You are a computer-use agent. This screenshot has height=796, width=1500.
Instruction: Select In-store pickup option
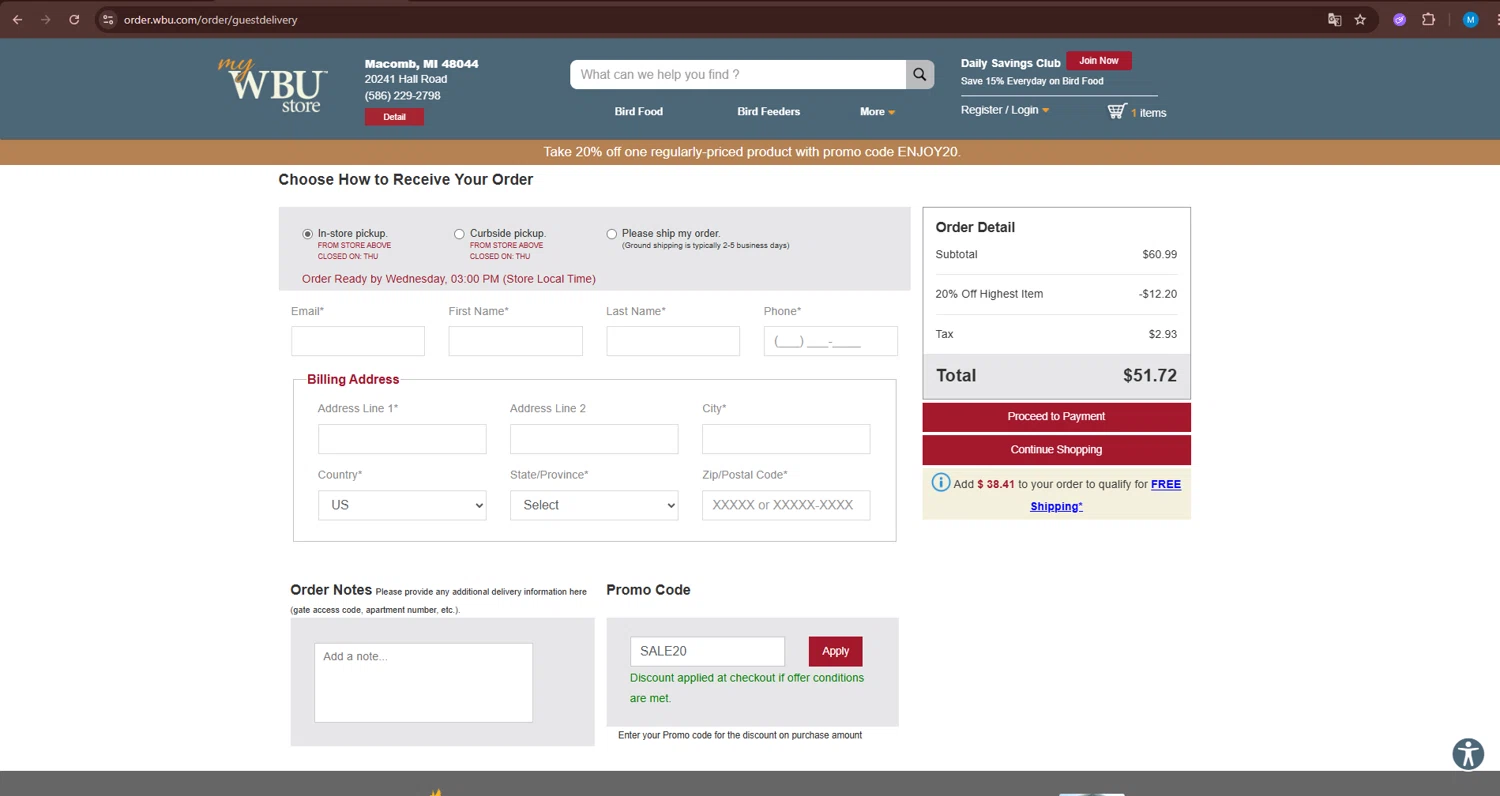point(308,234)
